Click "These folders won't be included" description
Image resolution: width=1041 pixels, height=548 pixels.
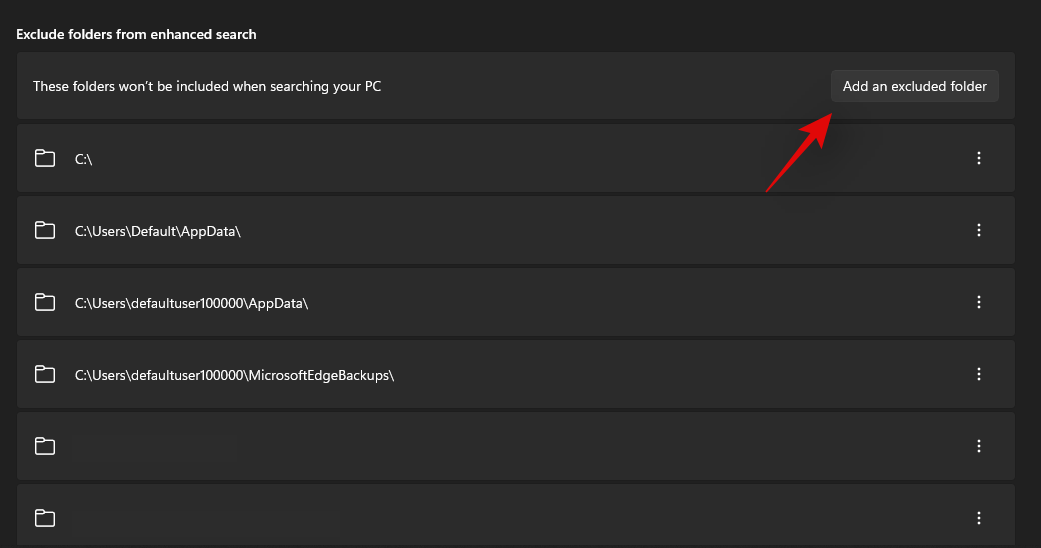(x=207, y=86)
